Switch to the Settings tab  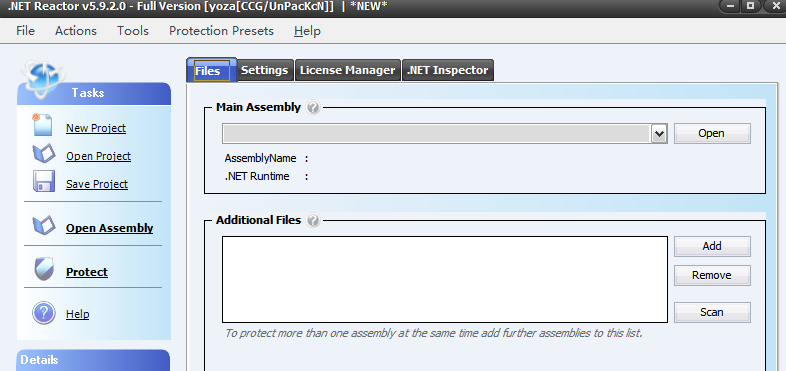tap(265, 70)
